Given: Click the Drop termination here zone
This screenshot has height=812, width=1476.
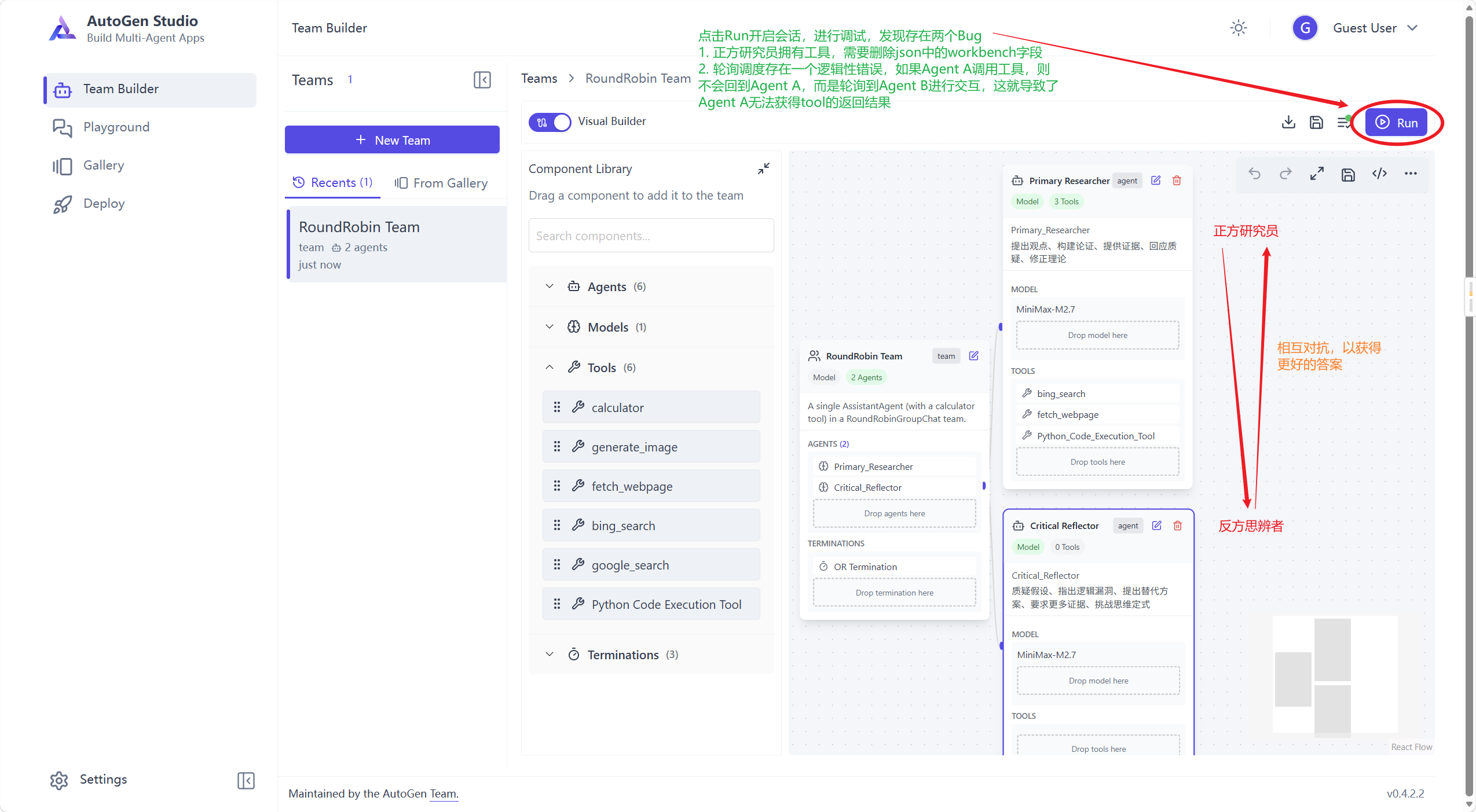Looking at the screenshot, I should pyautogui.click(x=894, y=593).
